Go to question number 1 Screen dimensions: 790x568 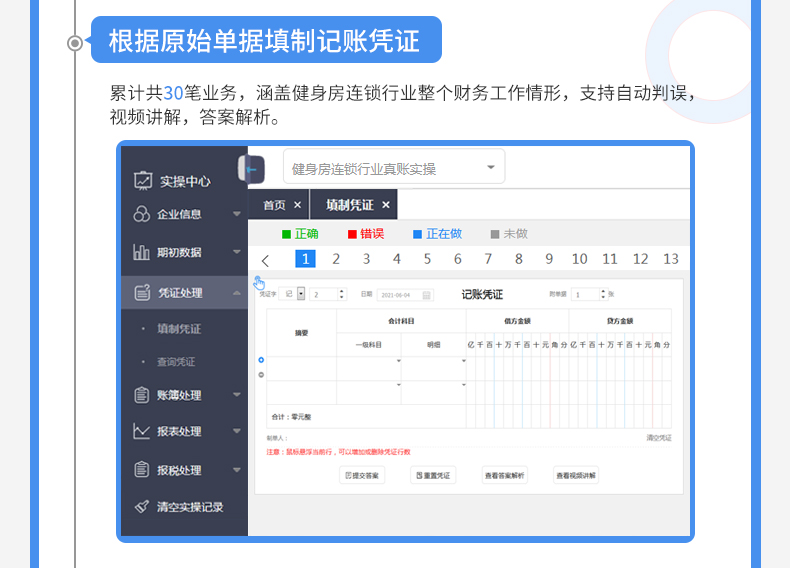pos(305,259)
